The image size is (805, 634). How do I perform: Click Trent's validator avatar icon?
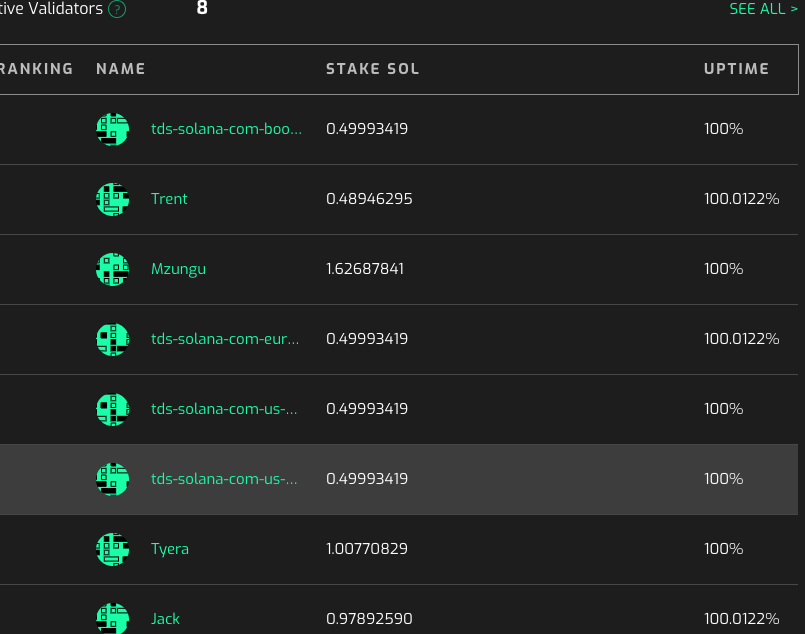(112, 199)
